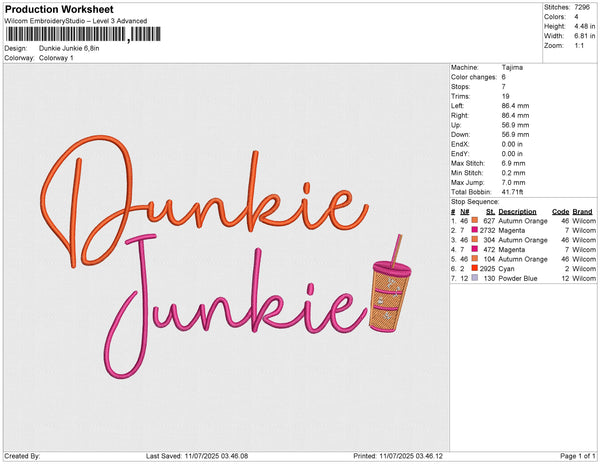Image resolution: width=600 pixels, height=464 pixels.
Task: Click the Autumn Orange swatch for stitch count 627
Action: pos(475,220)
